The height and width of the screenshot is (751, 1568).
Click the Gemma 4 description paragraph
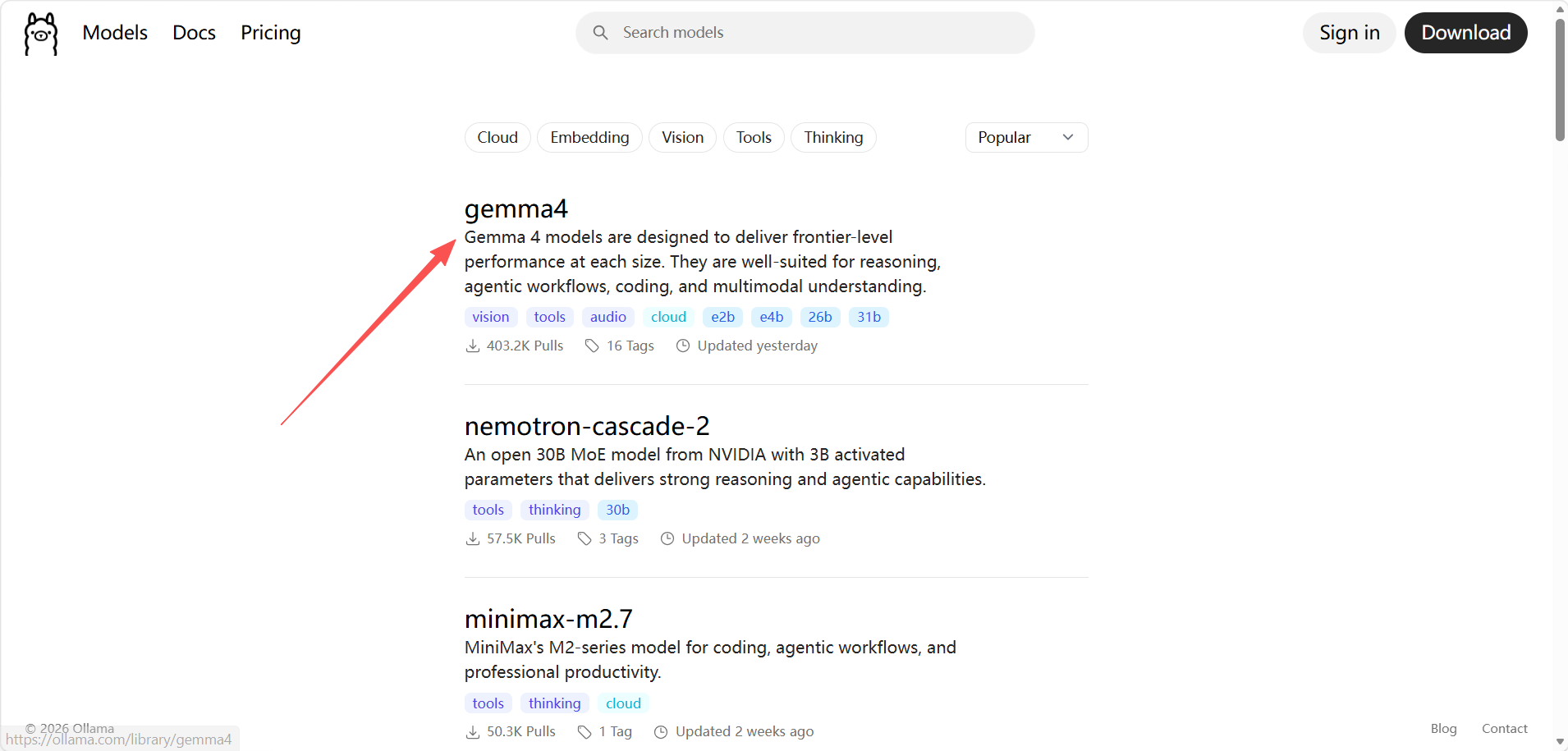[x=703, y=262]
